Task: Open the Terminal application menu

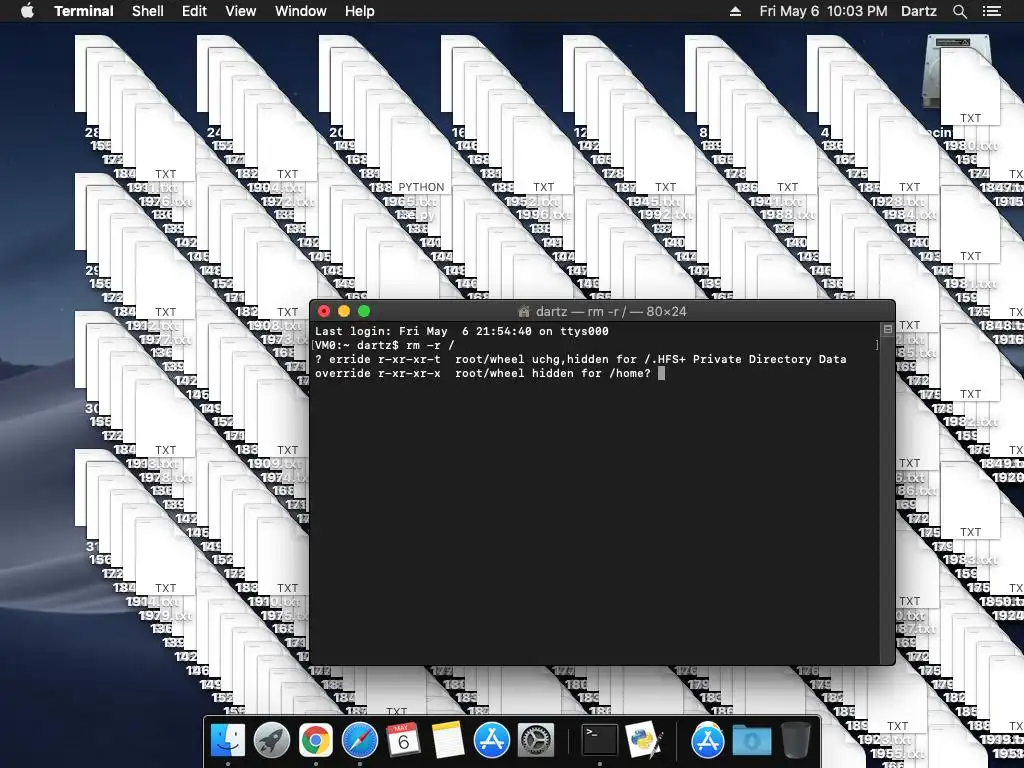Action: pos(84,11)
